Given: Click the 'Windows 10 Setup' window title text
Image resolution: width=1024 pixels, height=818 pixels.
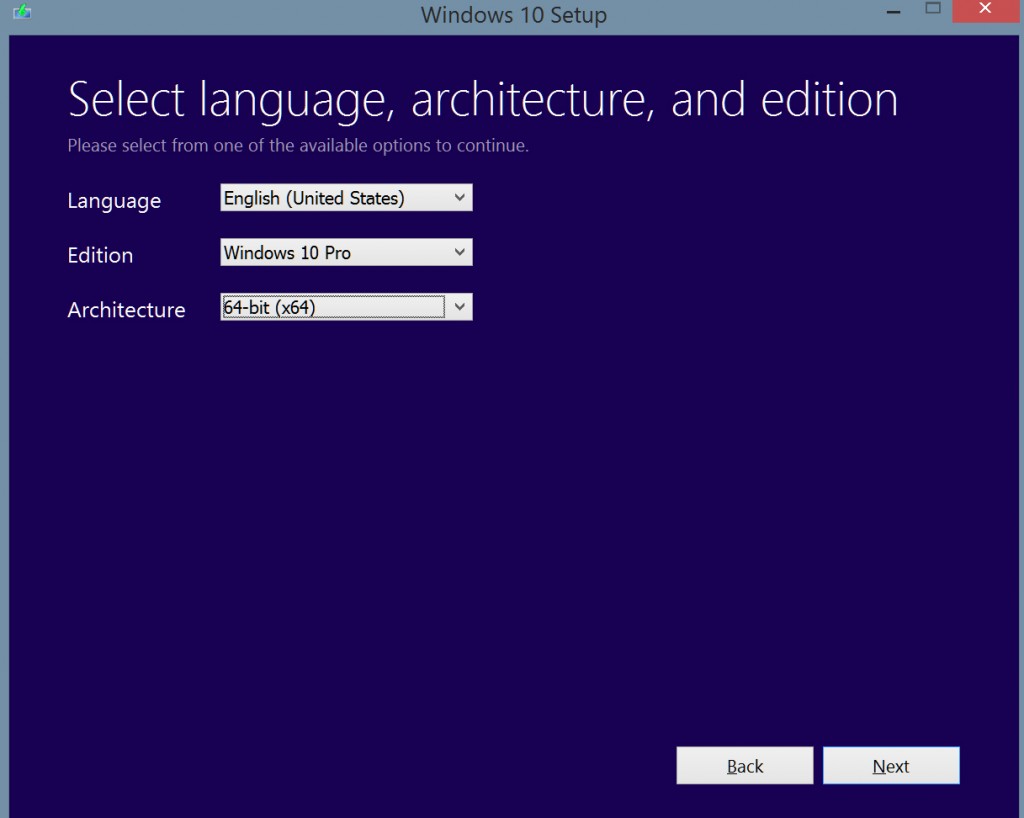Looking at the screenshot, I should tap(514, 15).
